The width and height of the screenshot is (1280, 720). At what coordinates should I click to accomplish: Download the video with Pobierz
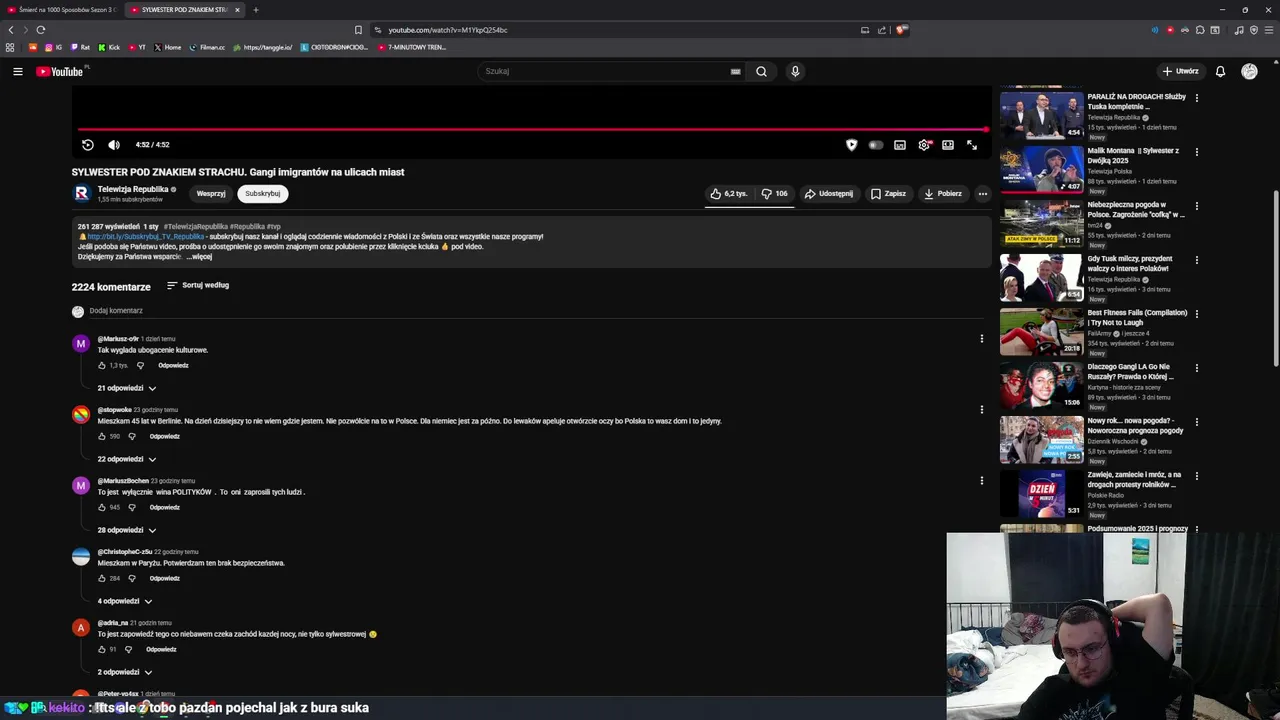[x=943, y=194]
